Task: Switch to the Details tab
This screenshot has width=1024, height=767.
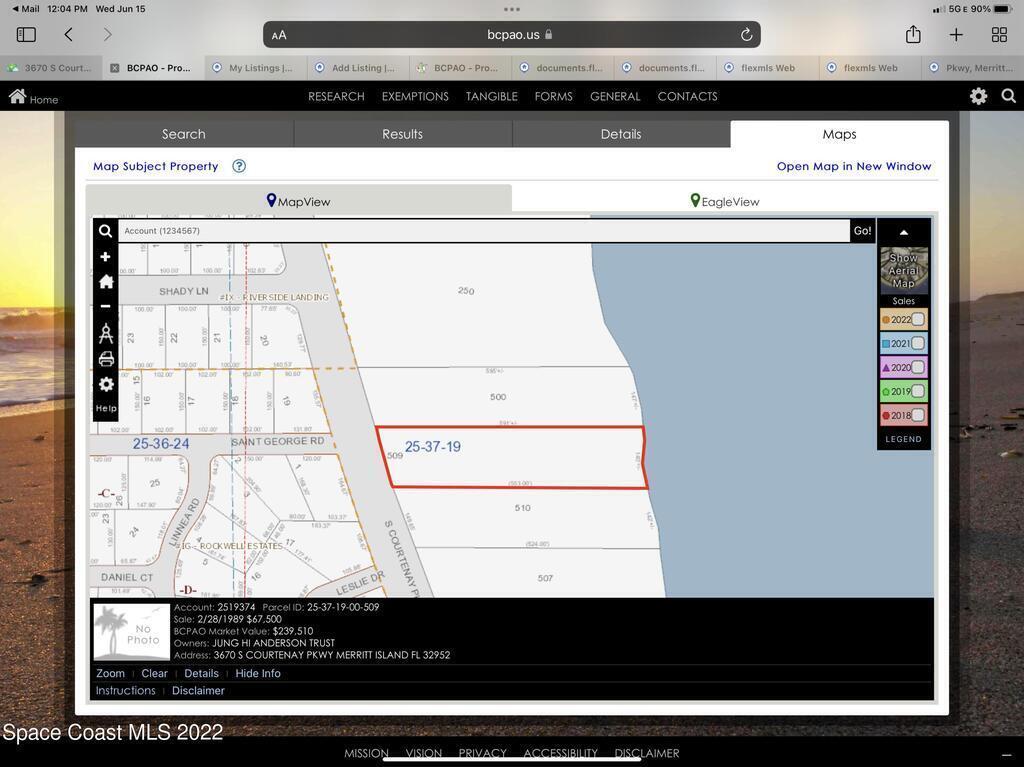Action: tap(620, 134)
